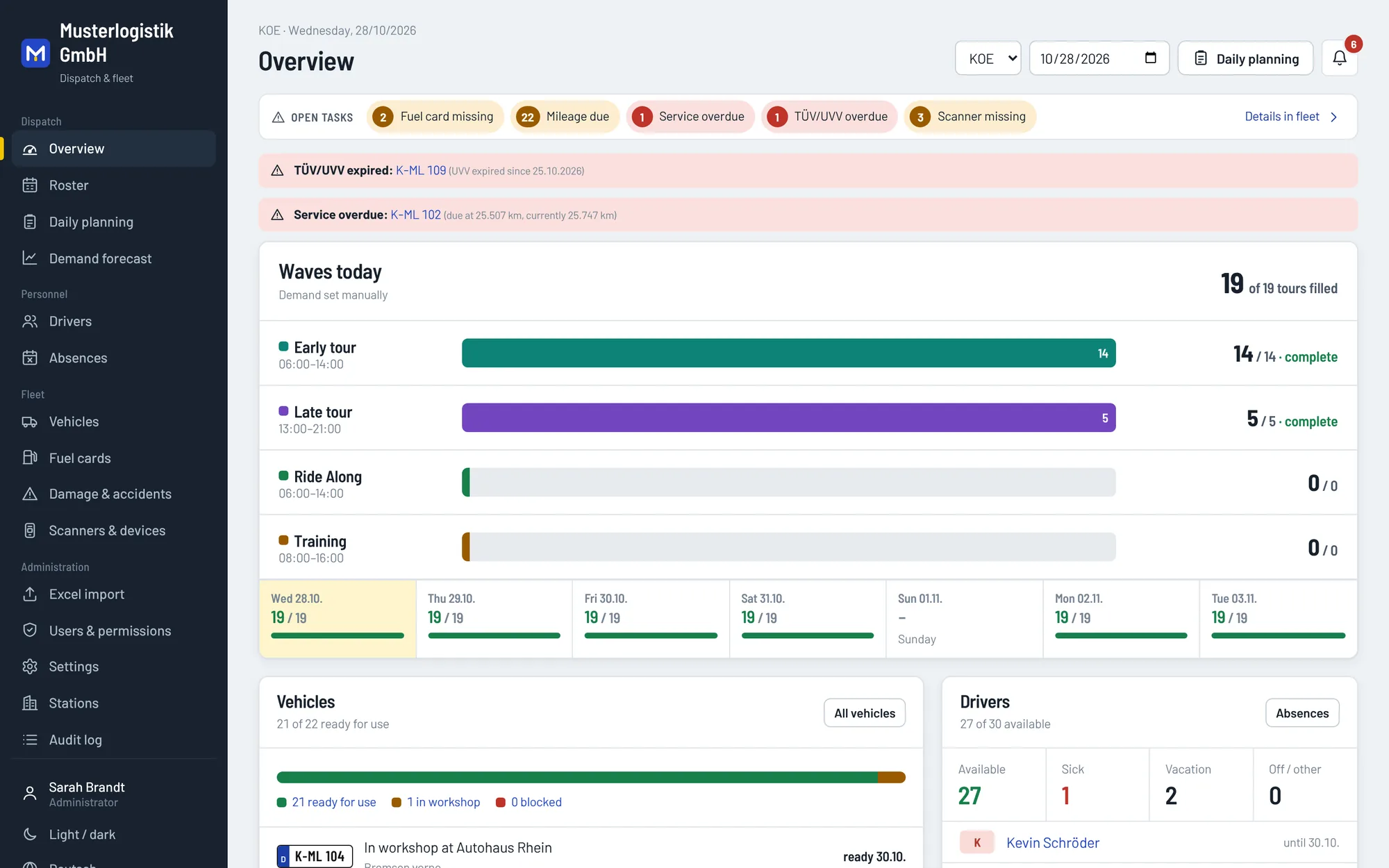Click the 1 in workshop legend
The height and width of the screenshot is (868, 1389).
tap(436, 802)
